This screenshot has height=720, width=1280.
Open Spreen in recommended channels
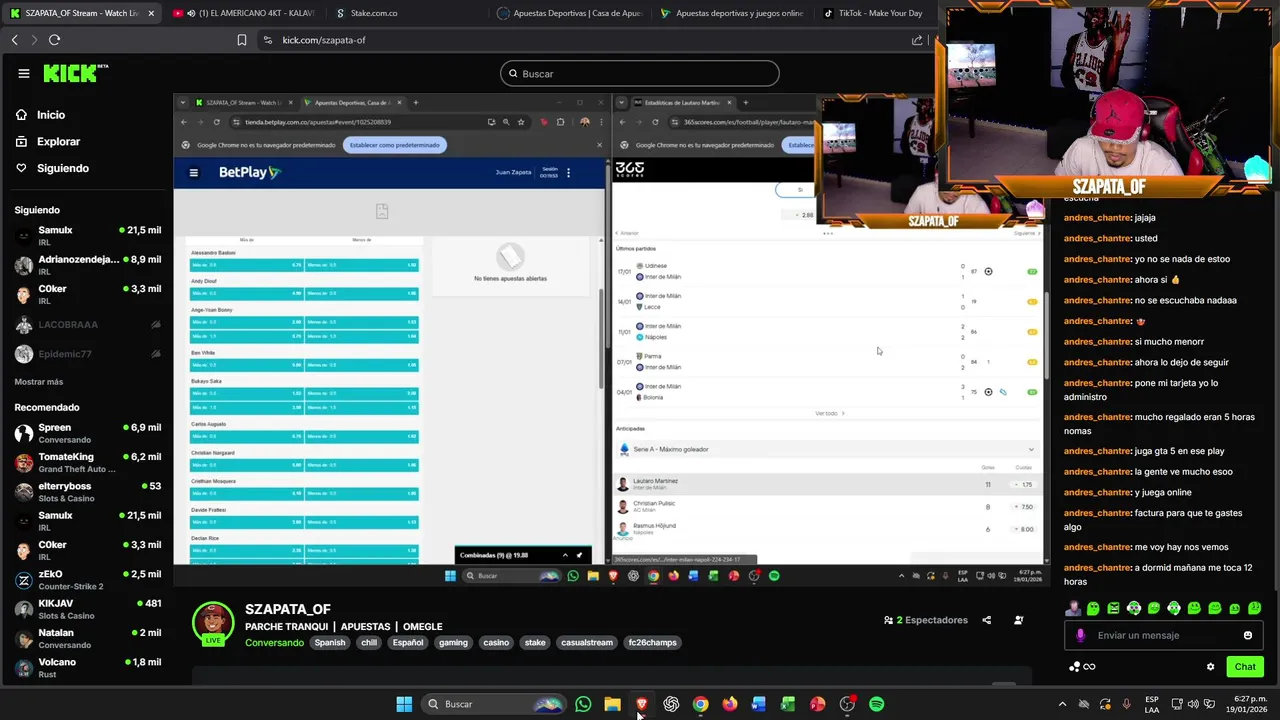point(88,433)
